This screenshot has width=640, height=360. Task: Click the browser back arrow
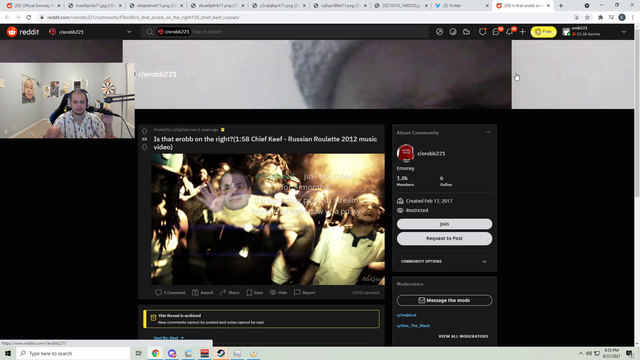click(7, 18)
